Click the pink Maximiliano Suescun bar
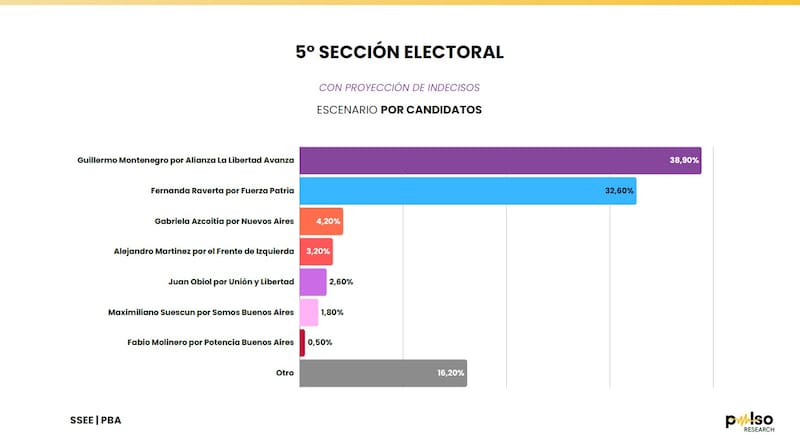Image resolution: width=800 pixels, height=448 pixels. coord(308,312)
